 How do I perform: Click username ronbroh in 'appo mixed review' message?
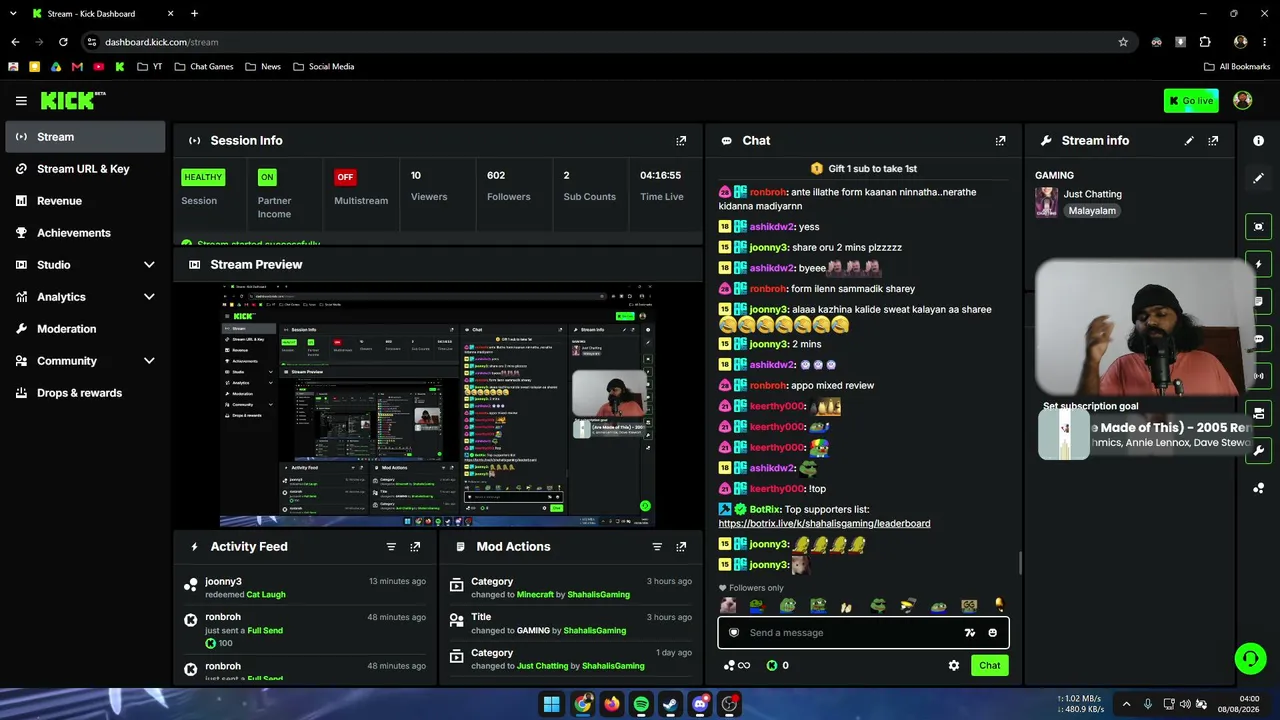(769, 386)
